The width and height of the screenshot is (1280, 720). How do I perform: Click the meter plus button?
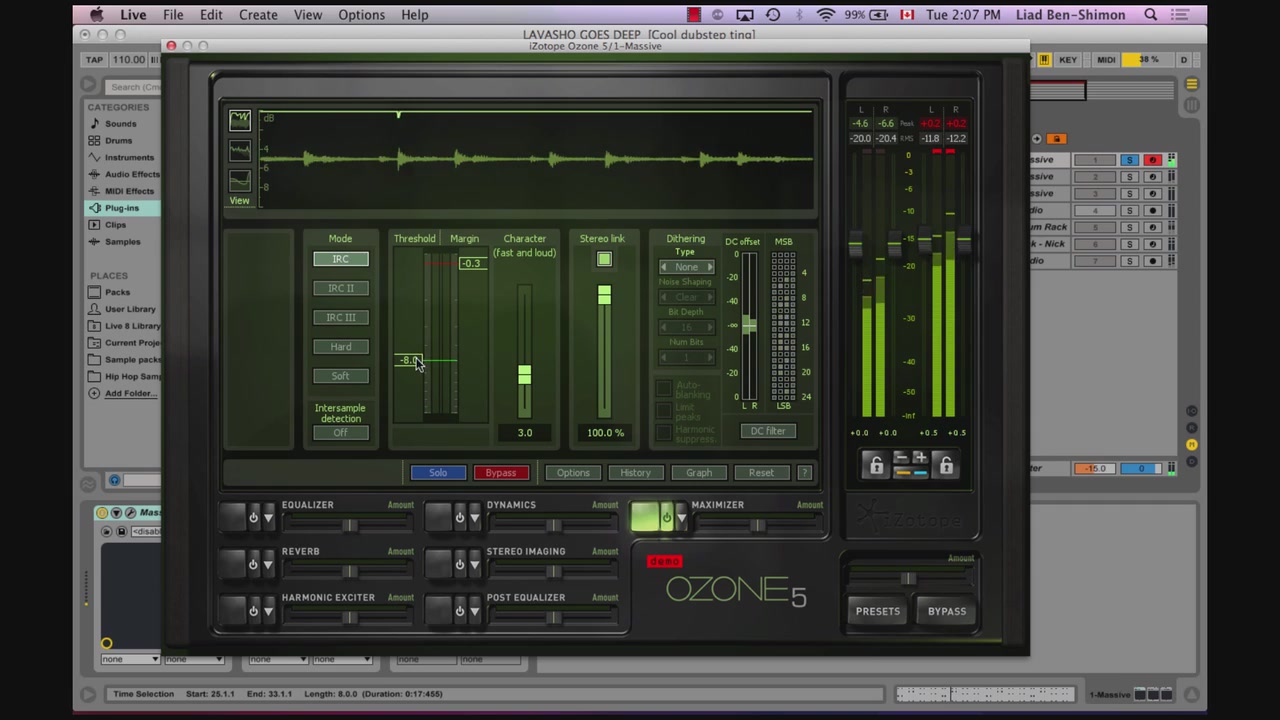click(920, 459)
